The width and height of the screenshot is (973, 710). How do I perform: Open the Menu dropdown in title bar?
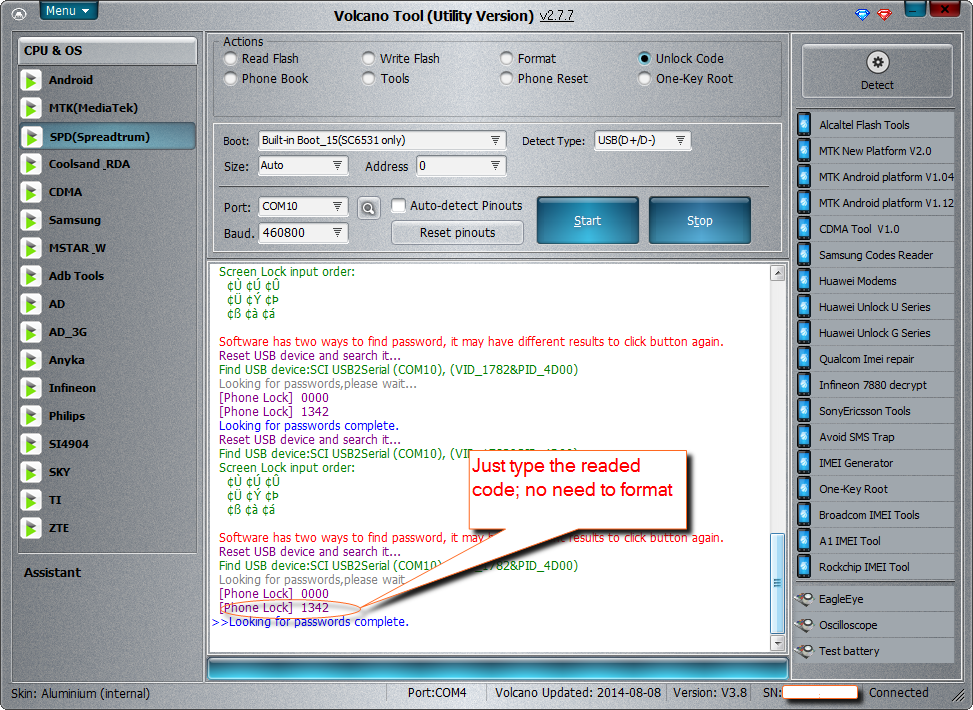click(68, 11)
